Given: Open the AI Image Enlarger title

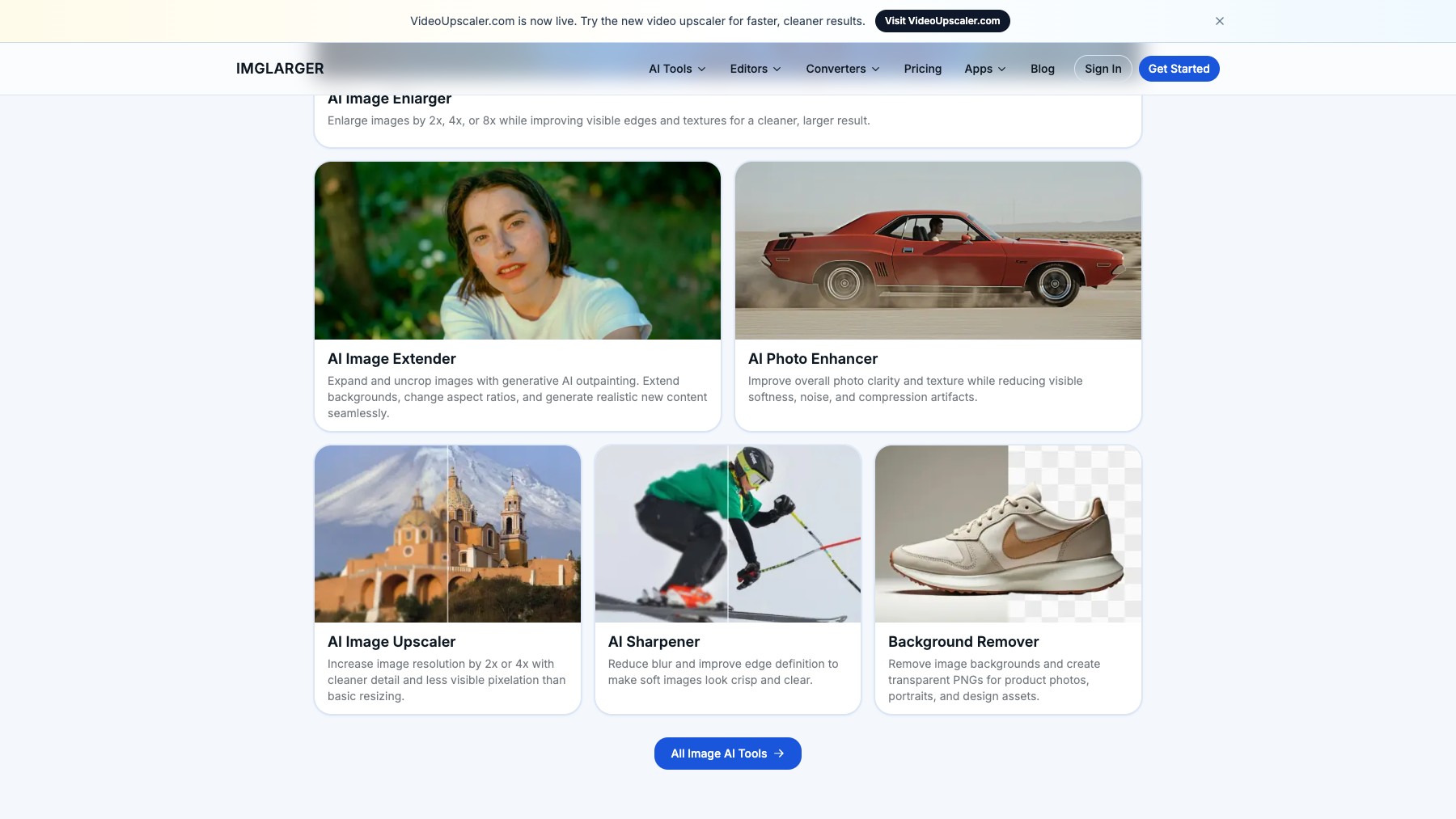Looking at the screenshot, I should [x=389, y=99].
